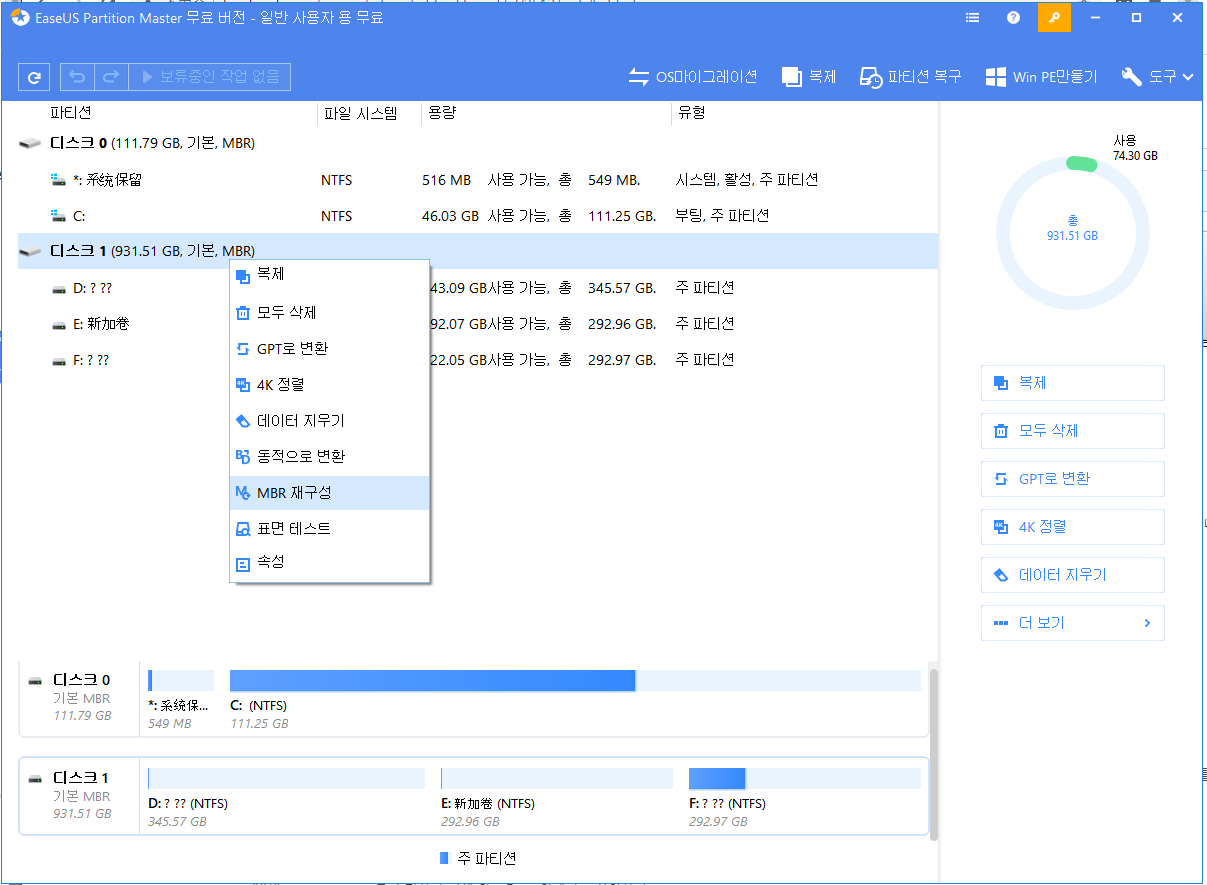
Task: Select 데이터 지우기 in context menu
Action: pyautogui.click(x=330, y=421)
